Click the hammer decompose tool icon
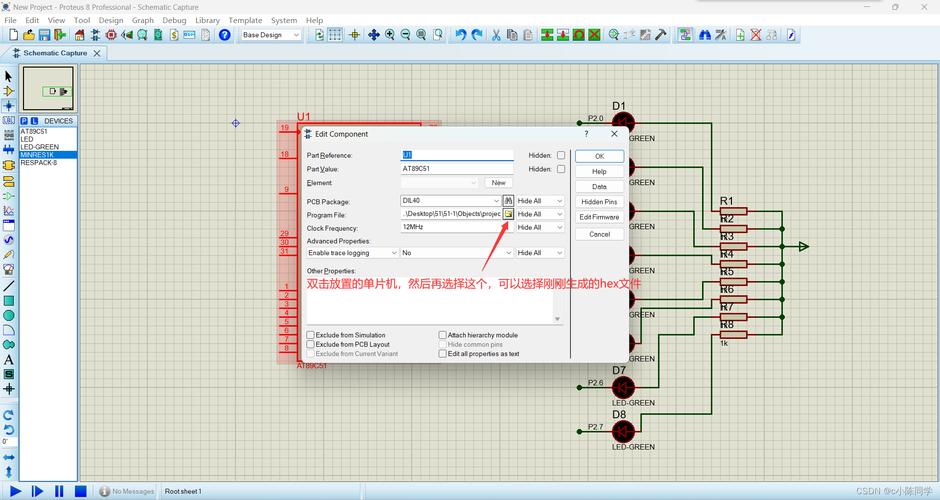 661,35
